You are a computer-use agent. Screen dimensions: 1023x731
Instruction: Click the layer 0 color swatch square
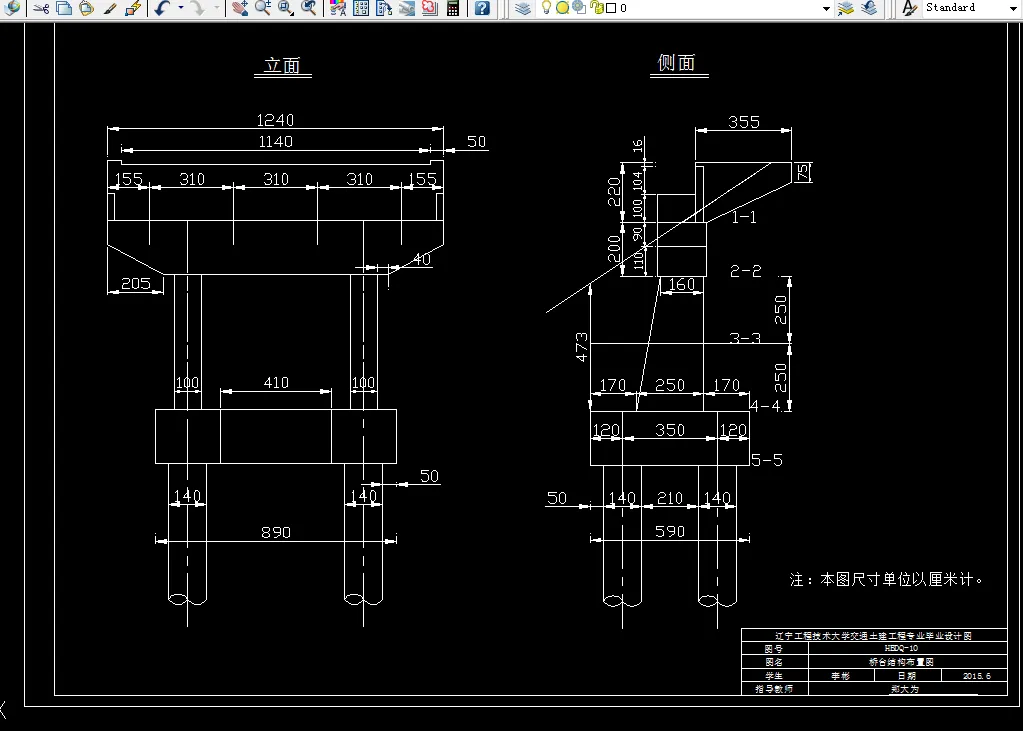[x=611, y=8]
